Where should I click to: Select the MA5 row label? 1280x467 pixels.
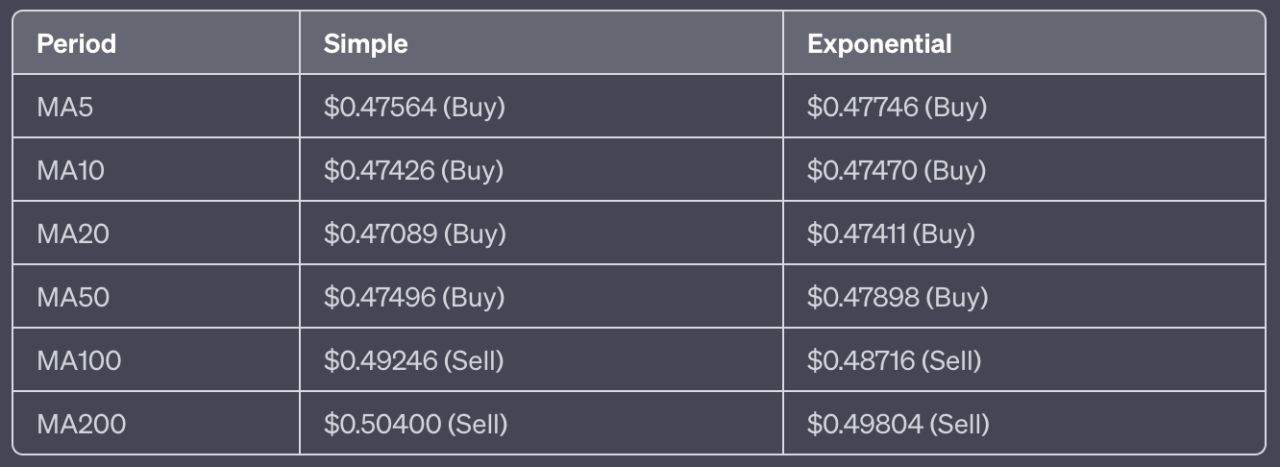[65, 107]
